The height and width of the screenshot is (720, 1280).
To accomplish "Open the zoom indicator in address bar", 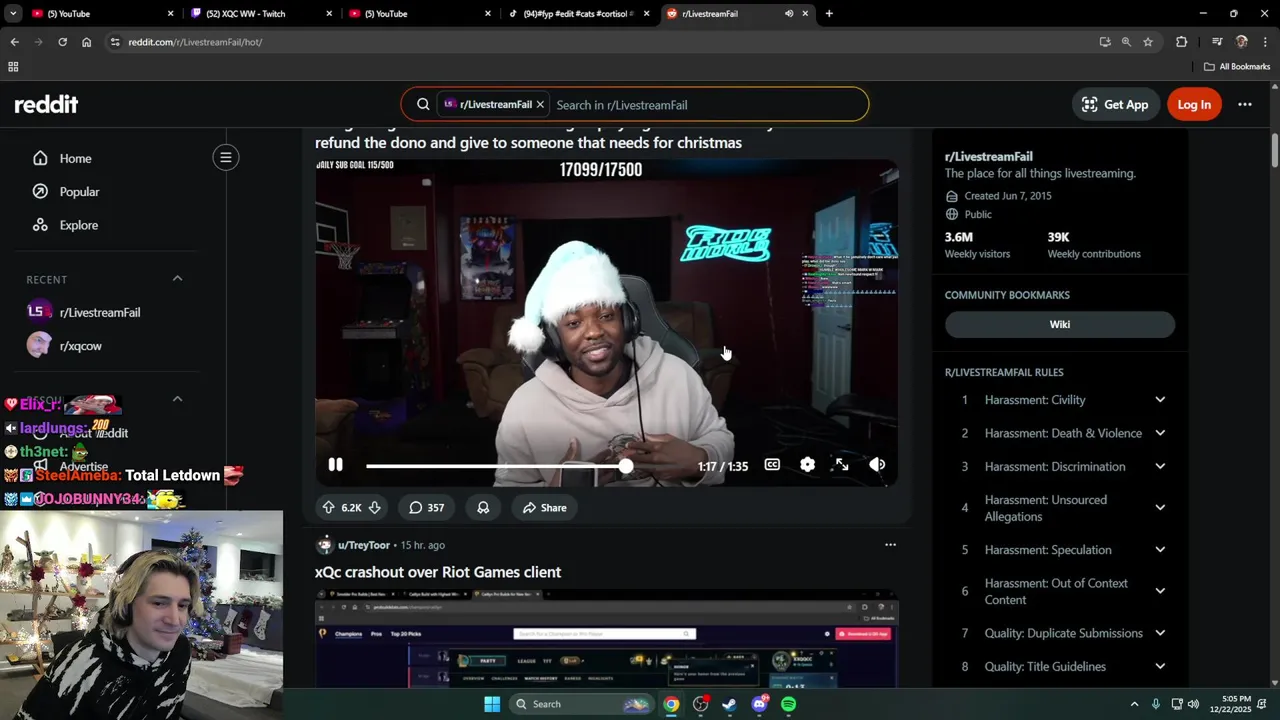I will tap(1126, 42).
